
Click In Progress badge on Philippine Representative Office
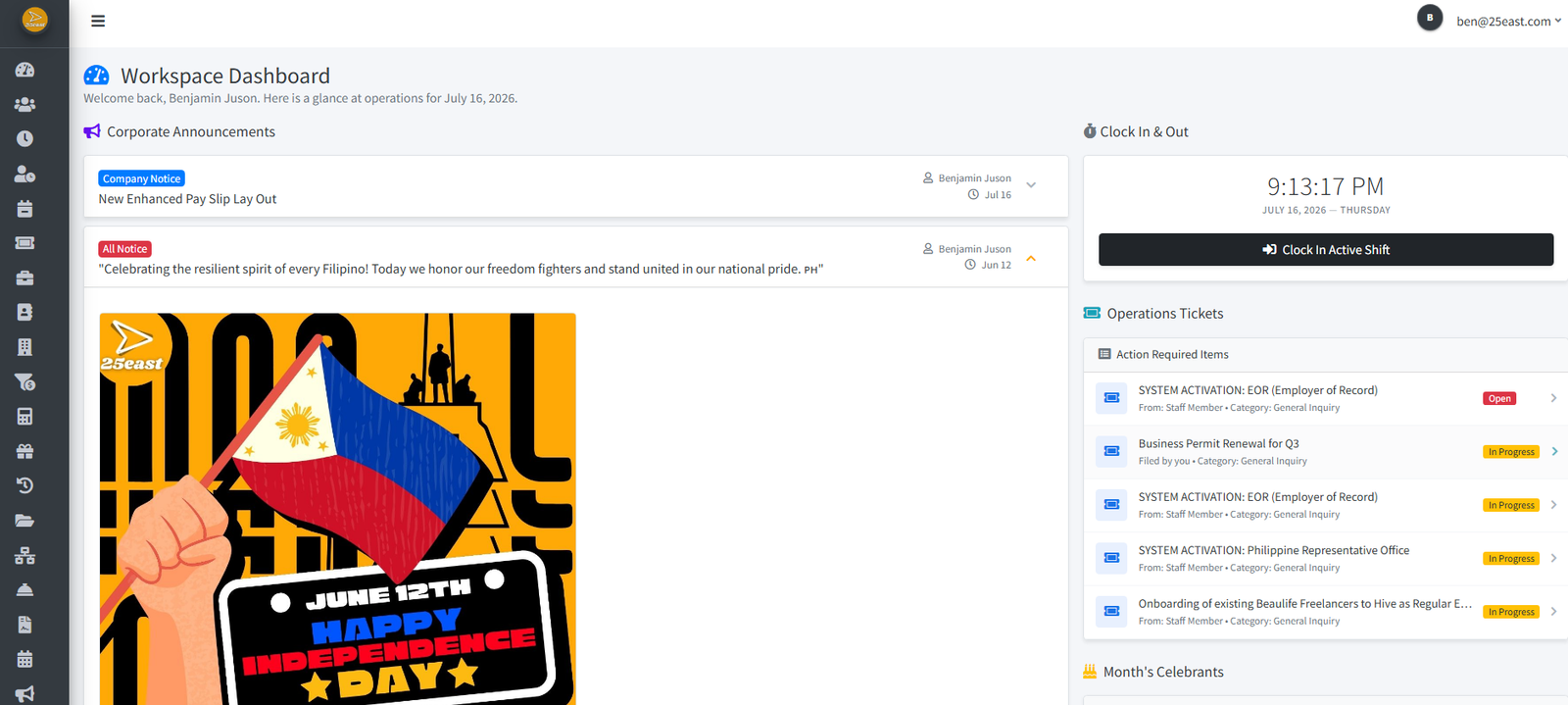[x=1511, y=559]
